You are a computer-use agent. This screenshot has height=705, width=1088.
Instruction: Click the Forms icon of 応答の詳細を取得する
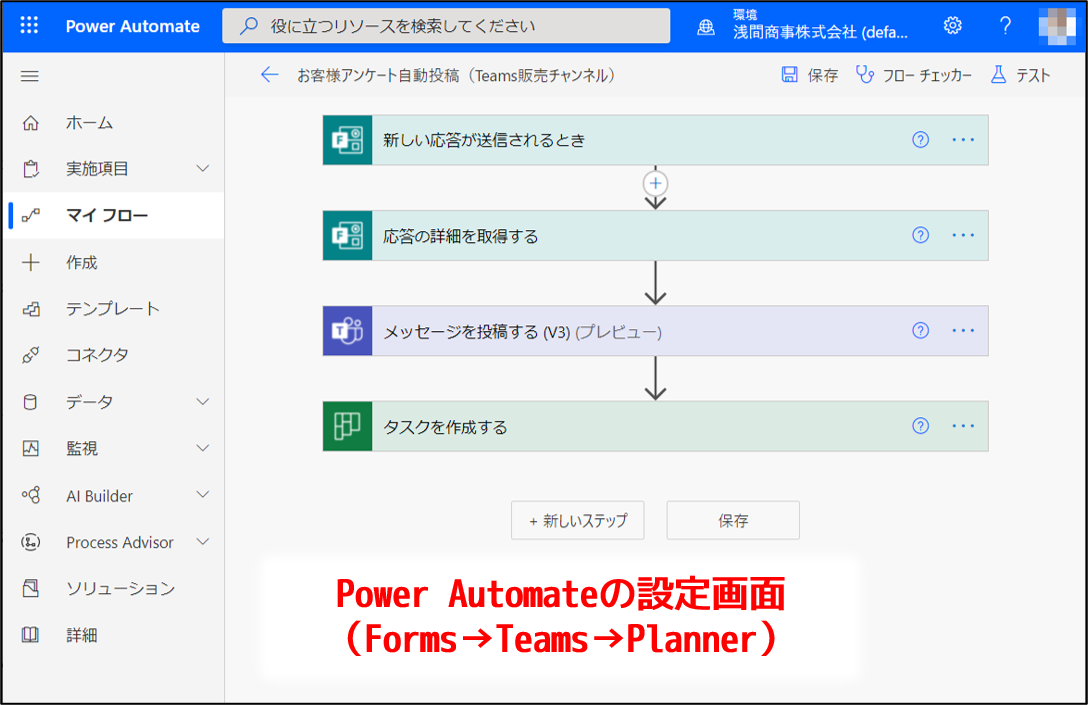(348, 235)
